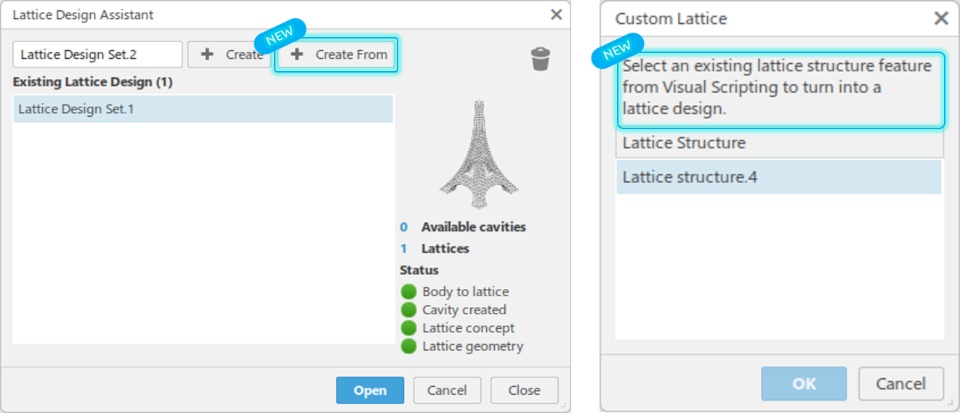
Task: Click the Open button
Action: click(370, 390)
